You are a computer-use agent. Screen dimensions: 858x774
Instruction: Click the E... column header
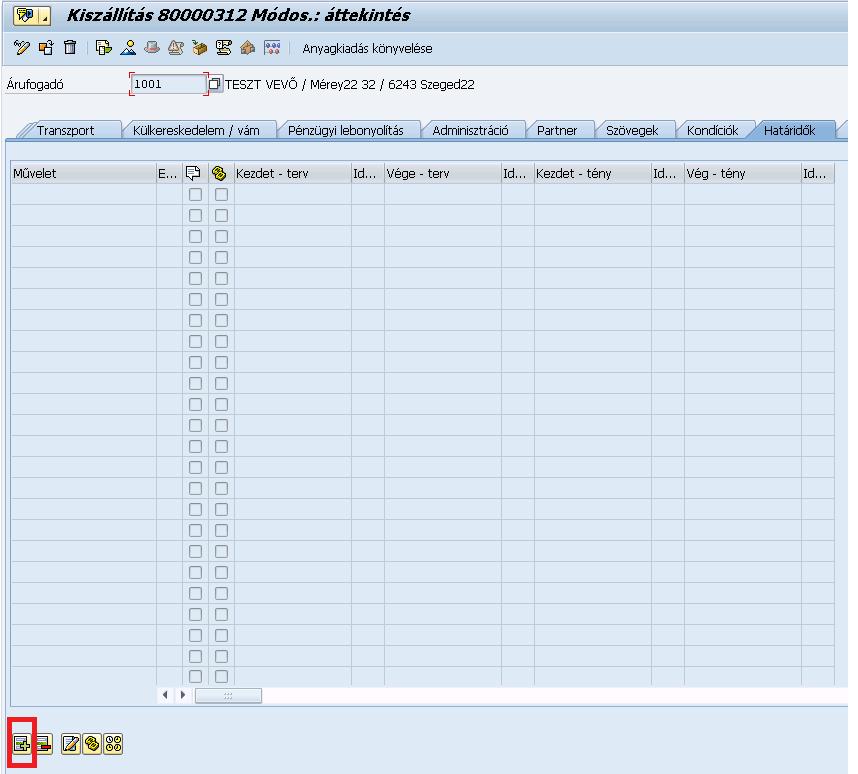coord(169,174)
